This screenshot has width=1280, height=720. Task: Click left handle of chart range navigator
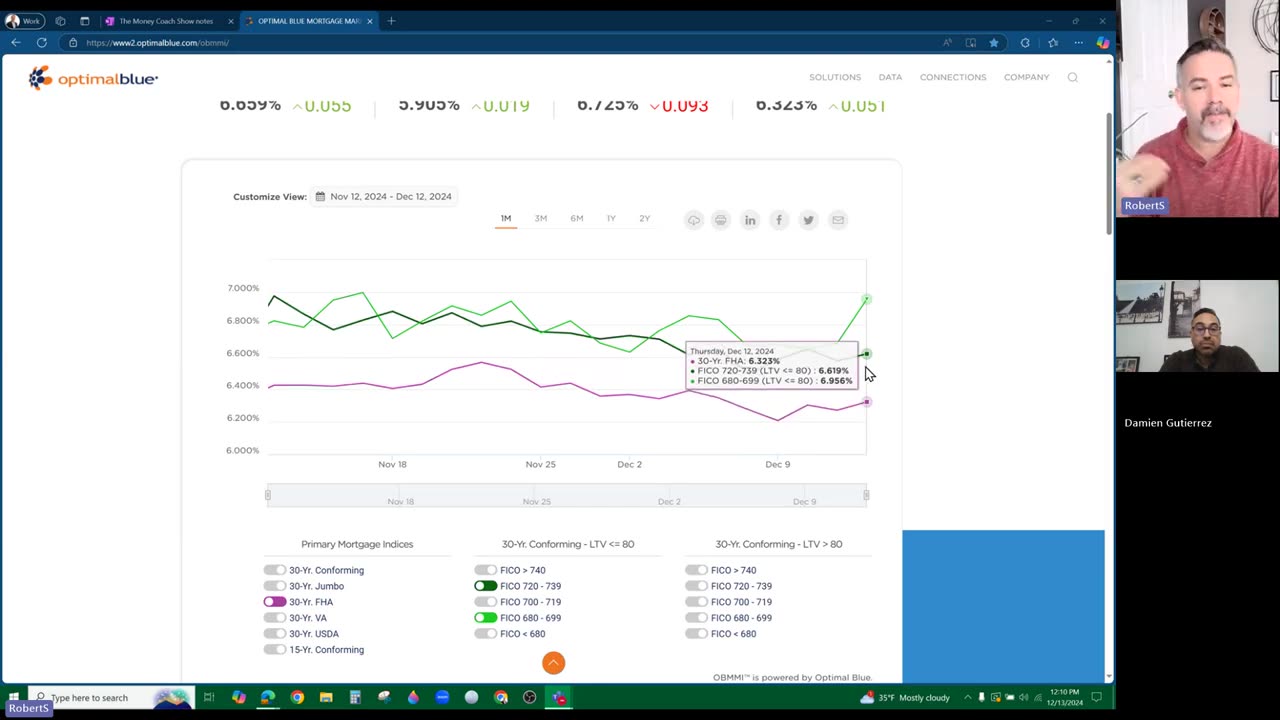[x=267, y=495]
